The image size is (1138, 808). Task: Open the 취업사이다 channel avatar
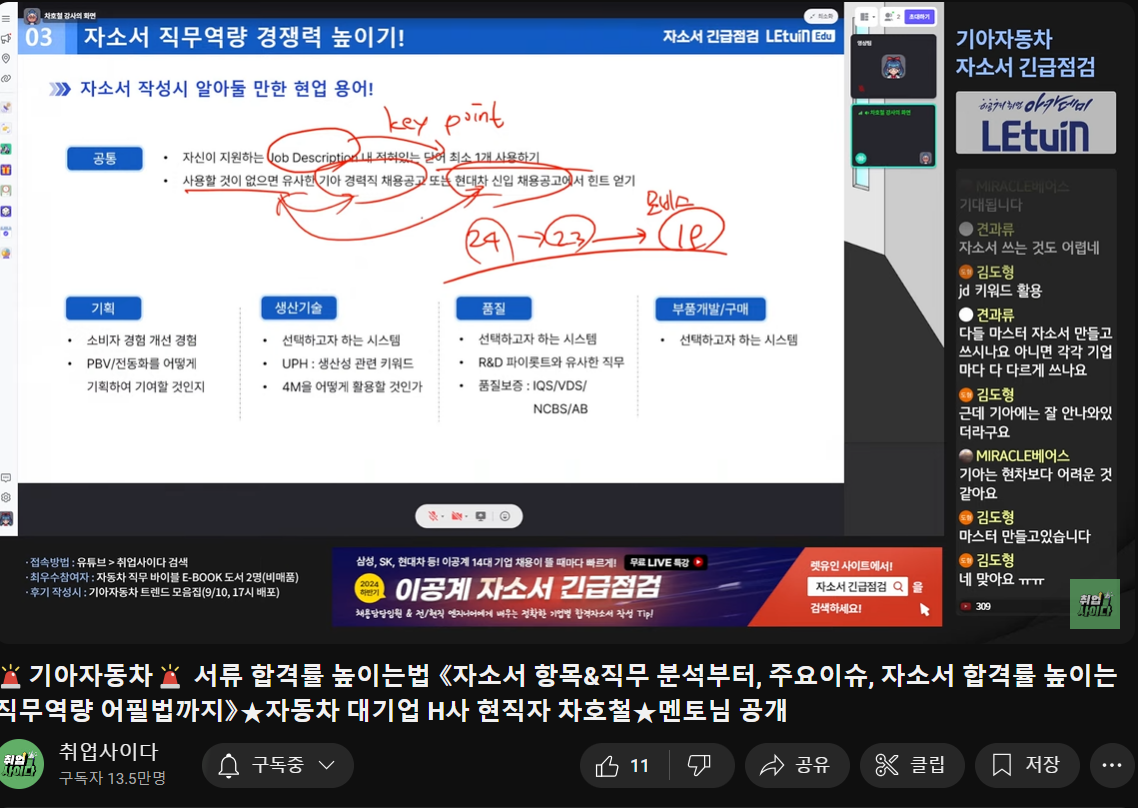pyautogui.click(x=21, y=764)
